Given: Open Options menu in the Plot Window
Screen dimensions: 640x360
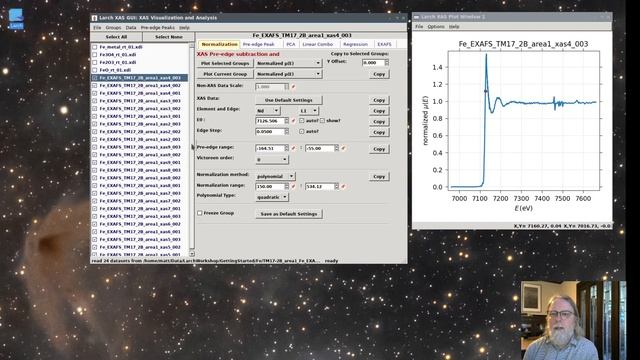Looking at the screenshot, I should (x=436, y=27).
